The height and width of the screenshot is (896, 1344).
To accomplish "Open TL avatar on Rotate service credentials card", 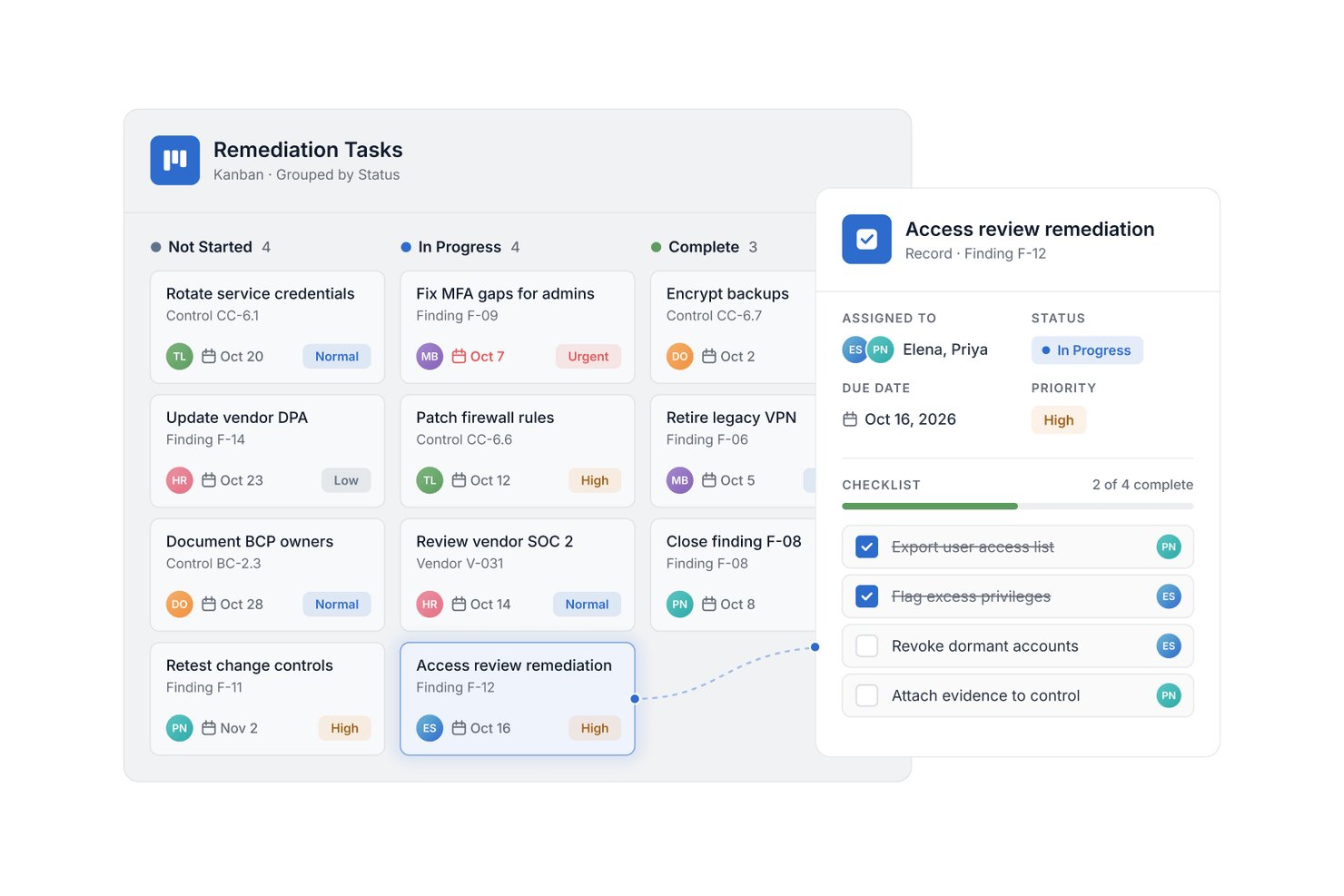I will [180, 357].
